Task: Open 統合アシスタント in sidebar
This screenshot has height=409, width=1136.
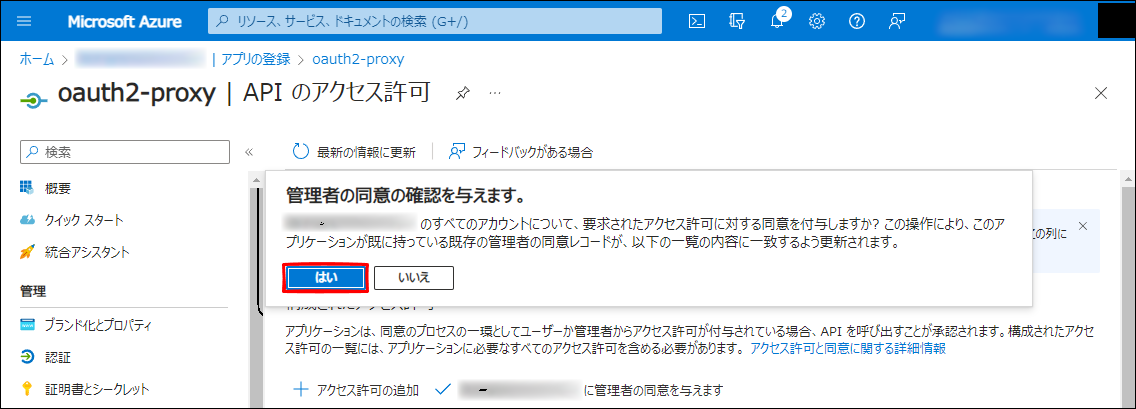Action: (x=87, y=252)
